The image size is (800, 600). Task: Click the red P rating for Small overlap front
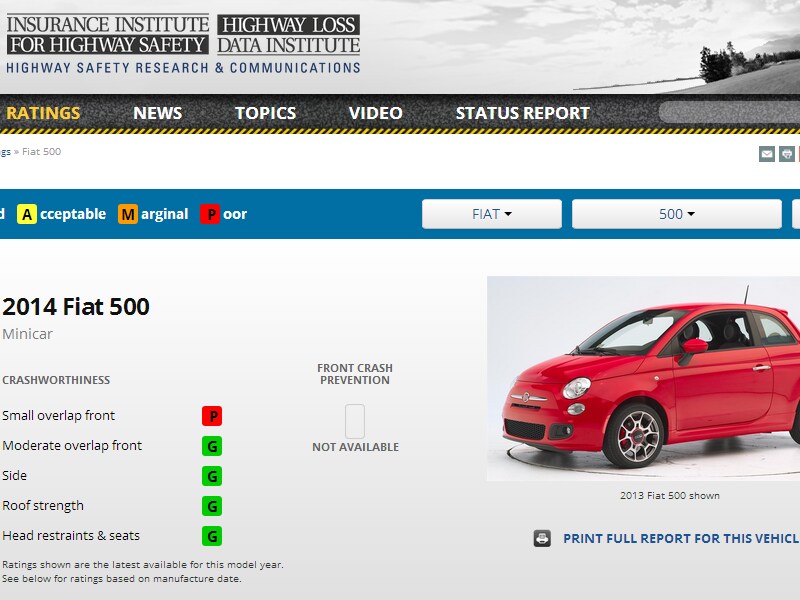(212, 416)
